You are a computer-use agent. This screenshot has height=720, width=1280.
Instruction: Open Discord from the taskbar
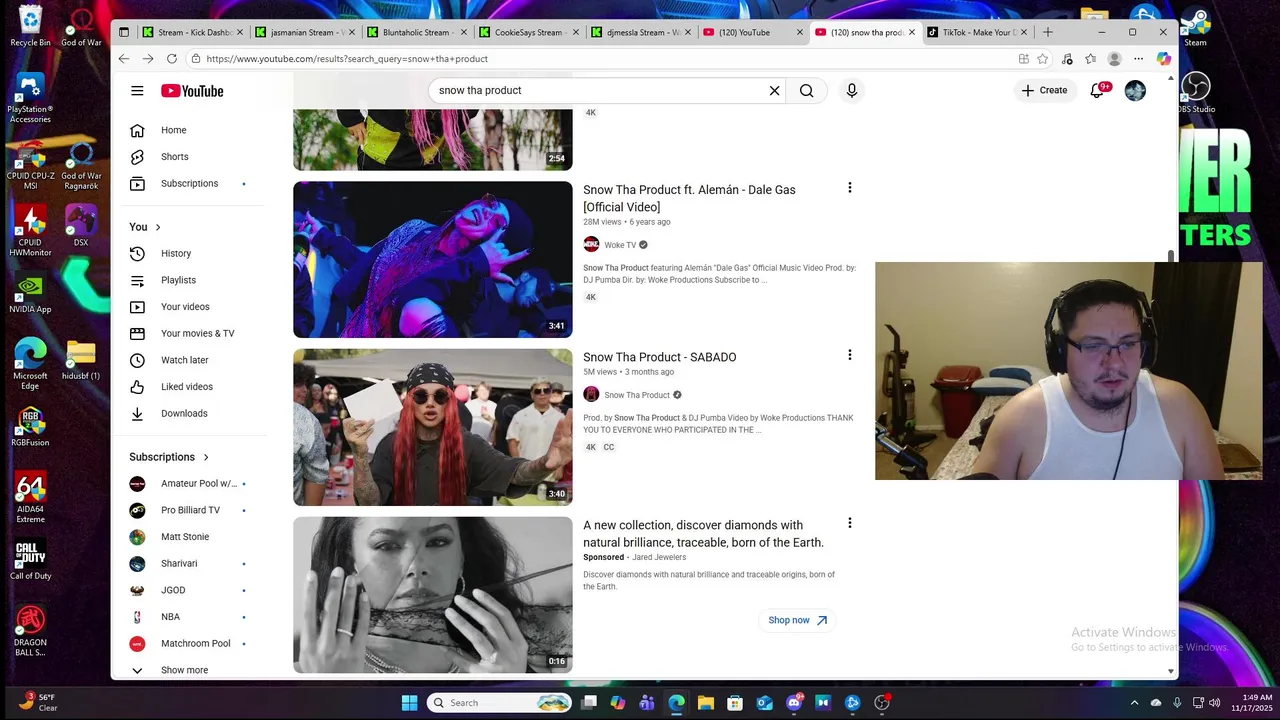794,703
